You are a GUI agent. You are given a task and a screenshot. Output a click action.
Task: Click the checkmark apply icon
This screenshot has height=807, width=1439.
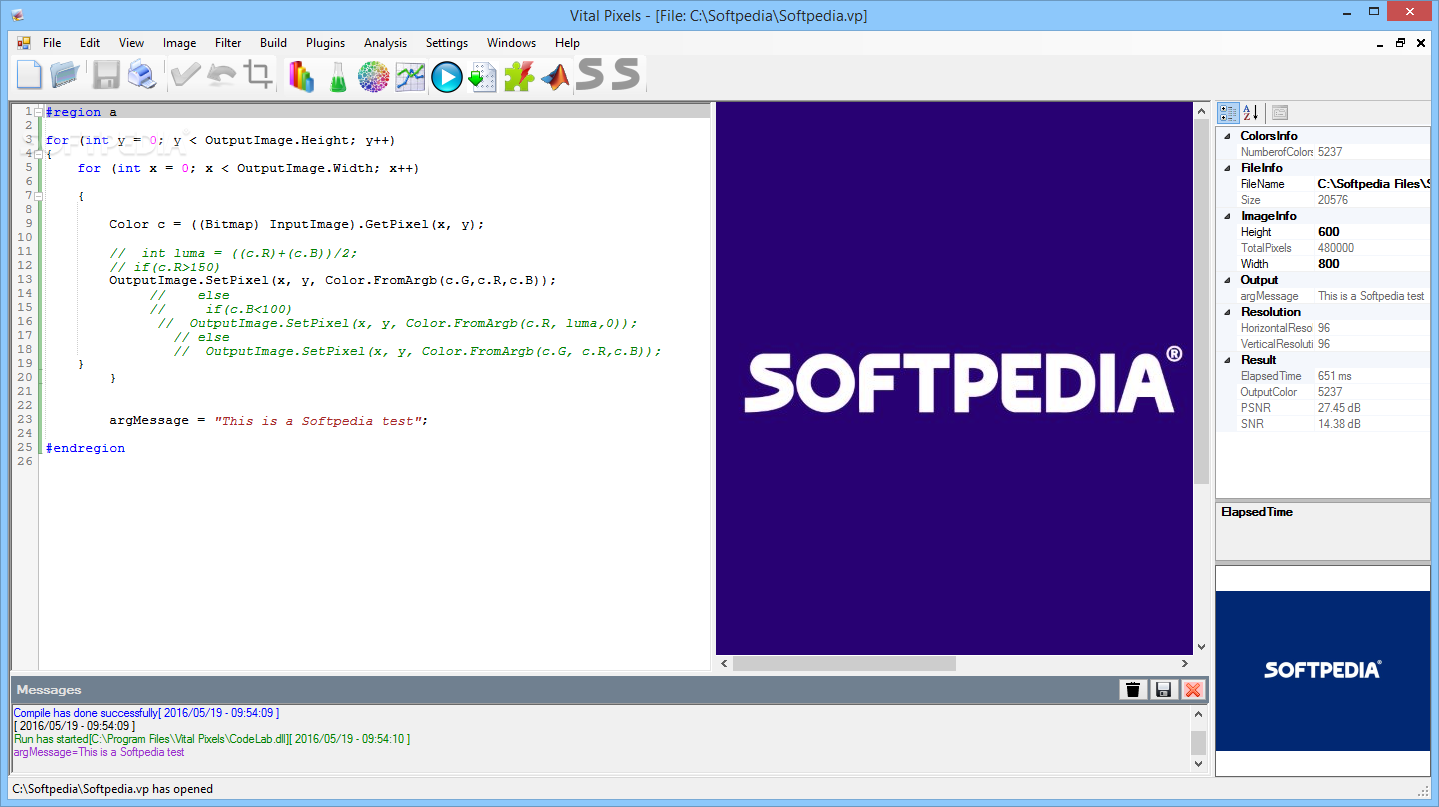pyautogui.click(x=185, y=76)
